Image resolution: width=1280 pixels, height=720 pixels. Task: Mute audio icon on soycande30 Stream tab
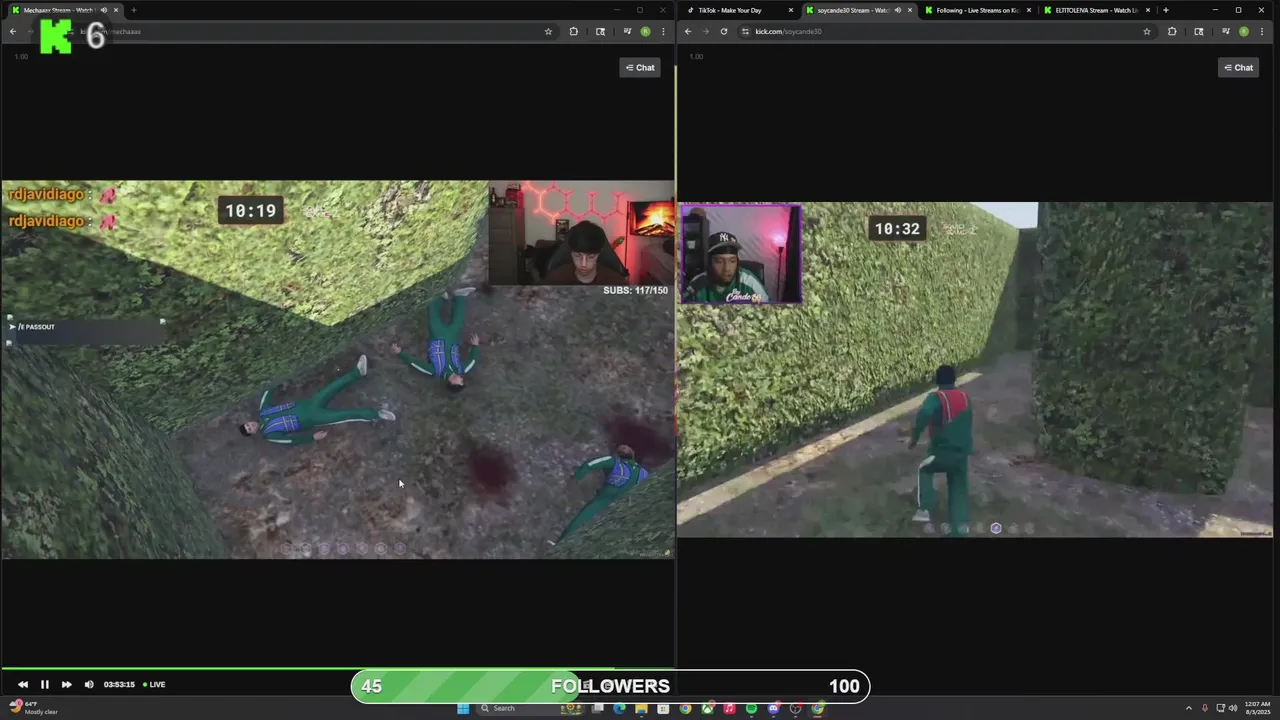coord(897,10)
